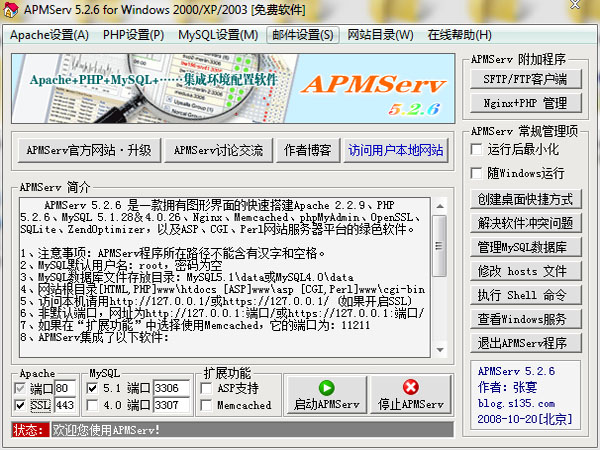Click 修改 hosts 文件 button
The width and height of the screenshot is (600, 450).
(x=525, y=271)
